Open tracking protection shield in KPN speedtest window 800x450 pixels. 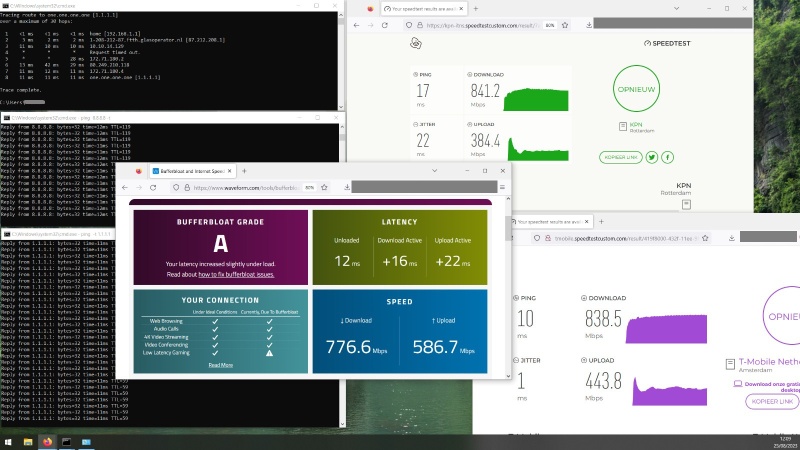click(409, 25)
